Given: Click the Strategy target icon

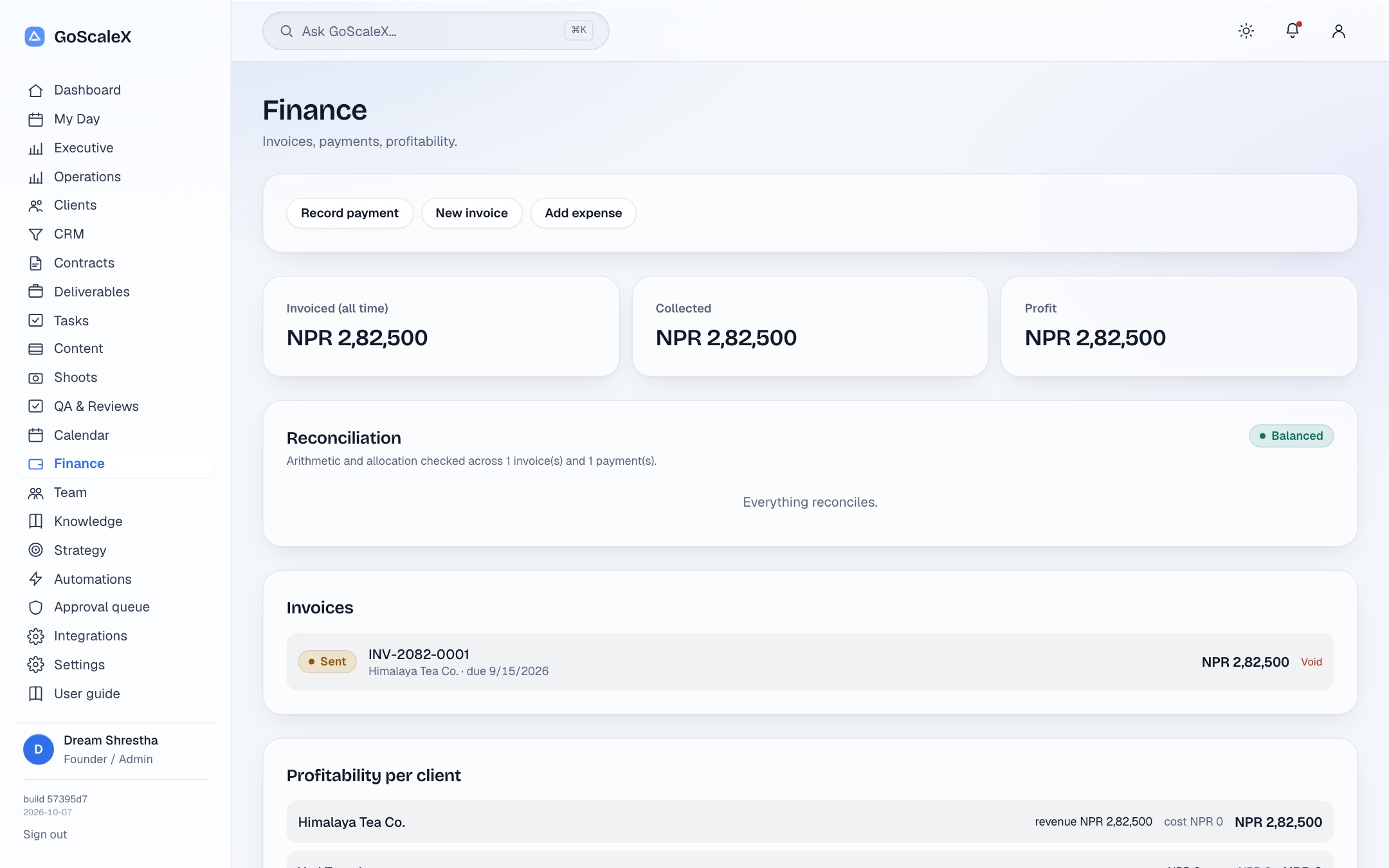Looking at the screenshot, I should tap(36, 550).
